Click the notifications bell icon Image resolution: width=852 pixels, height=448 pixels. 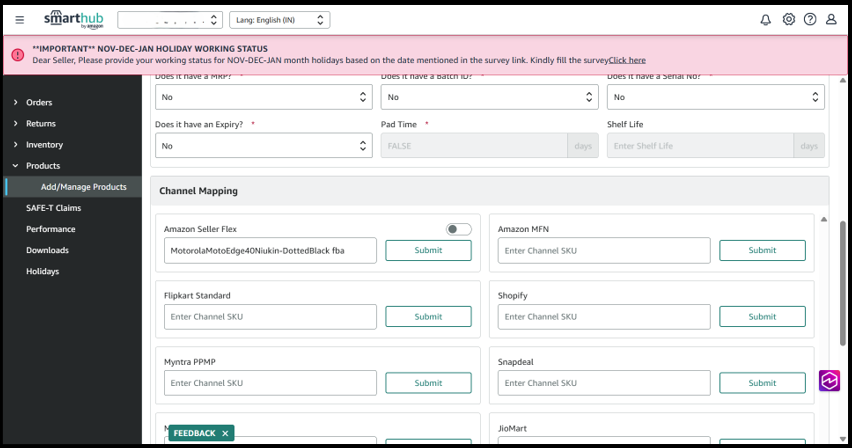(765, 19)
